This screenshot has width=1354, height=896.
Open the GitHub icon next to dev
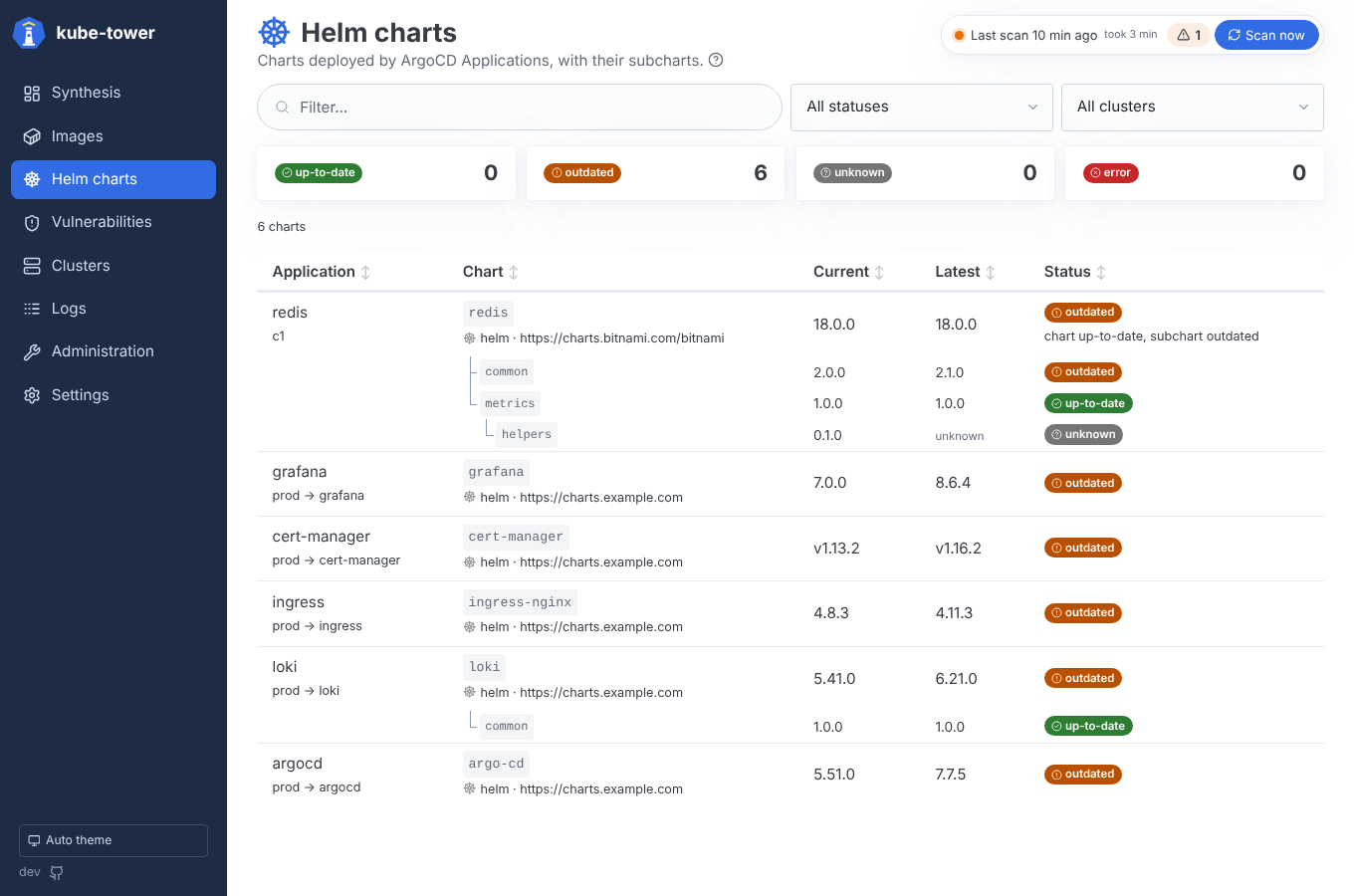coord(57,873)
